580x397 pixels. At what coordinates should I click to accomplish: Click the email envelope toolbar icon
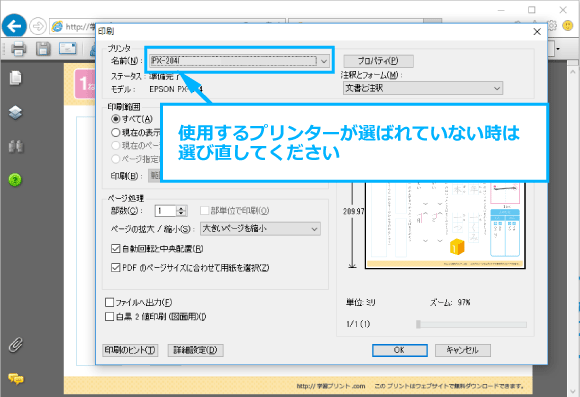coord(68,48)
